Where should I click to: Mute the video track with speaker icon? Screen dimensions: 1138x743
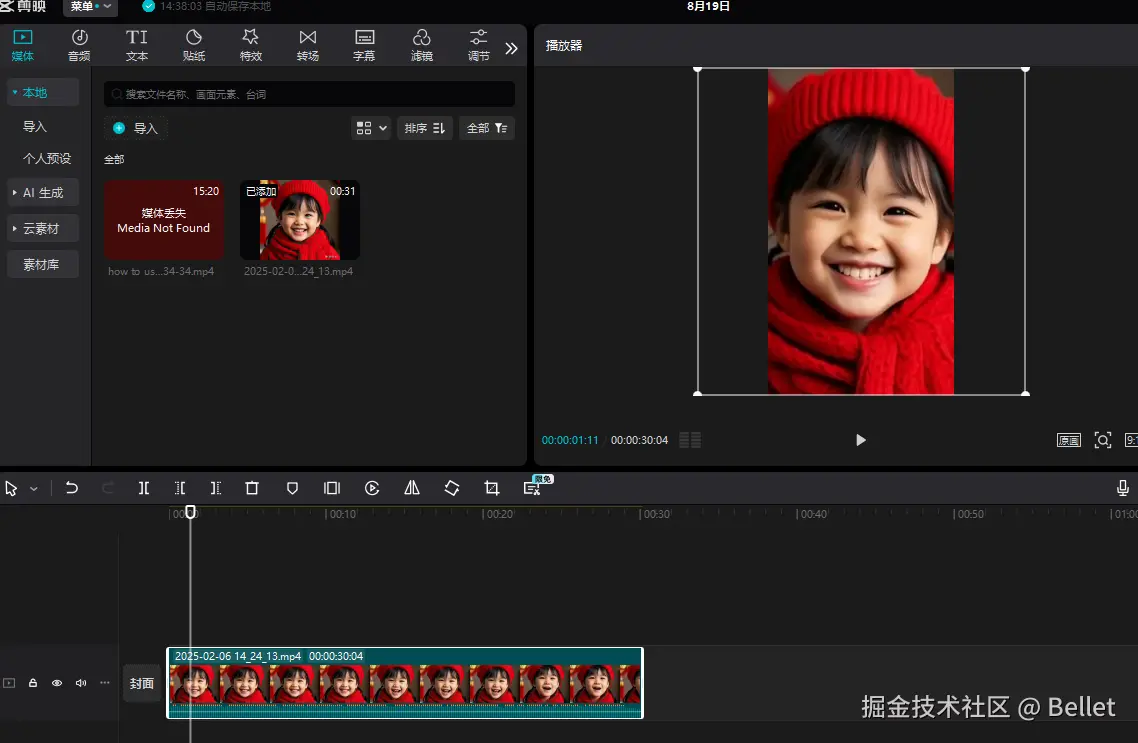[81, 683]
